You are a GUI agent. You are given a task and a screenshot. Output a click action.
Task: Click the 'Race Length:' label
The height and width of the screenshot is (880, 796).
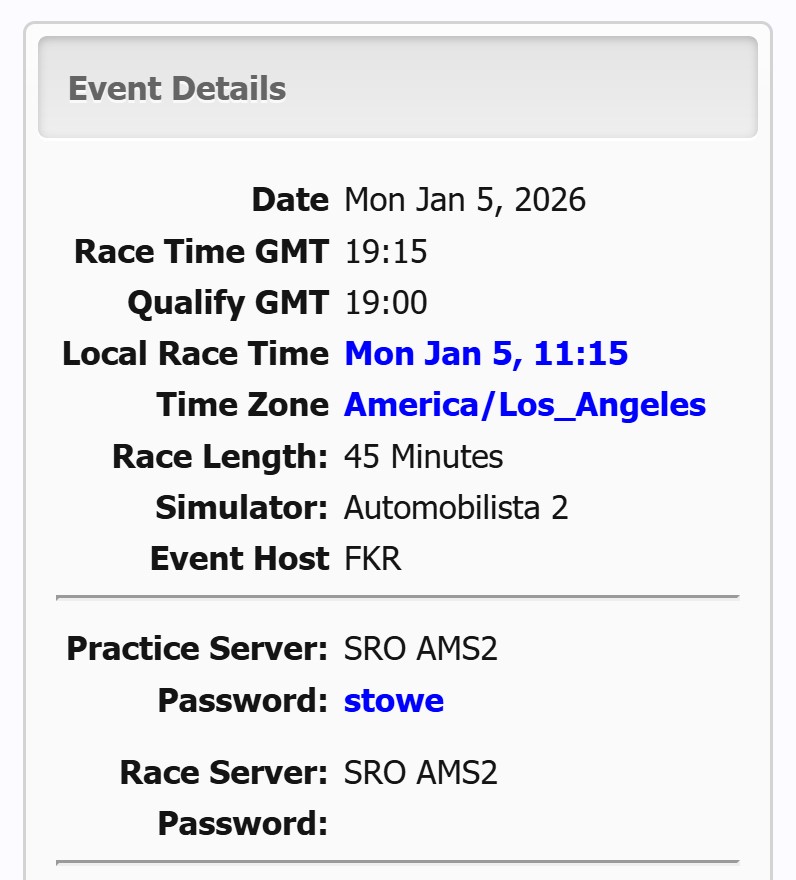[220, 457]
